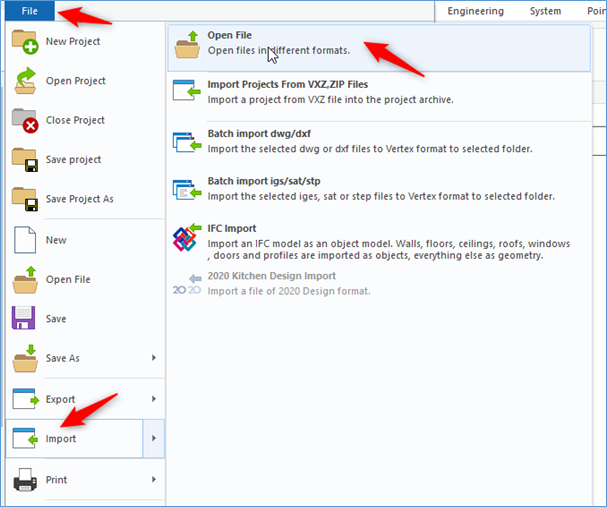Click the Close Project red X icon
Screen dimensions: 607x507
(x=25, y=120)
